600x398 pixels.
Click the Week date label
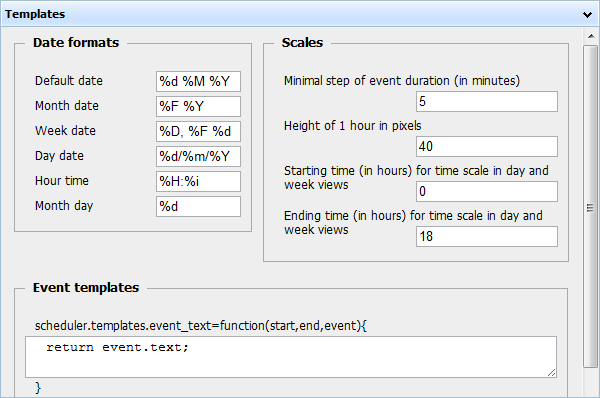tap(65, 131)
